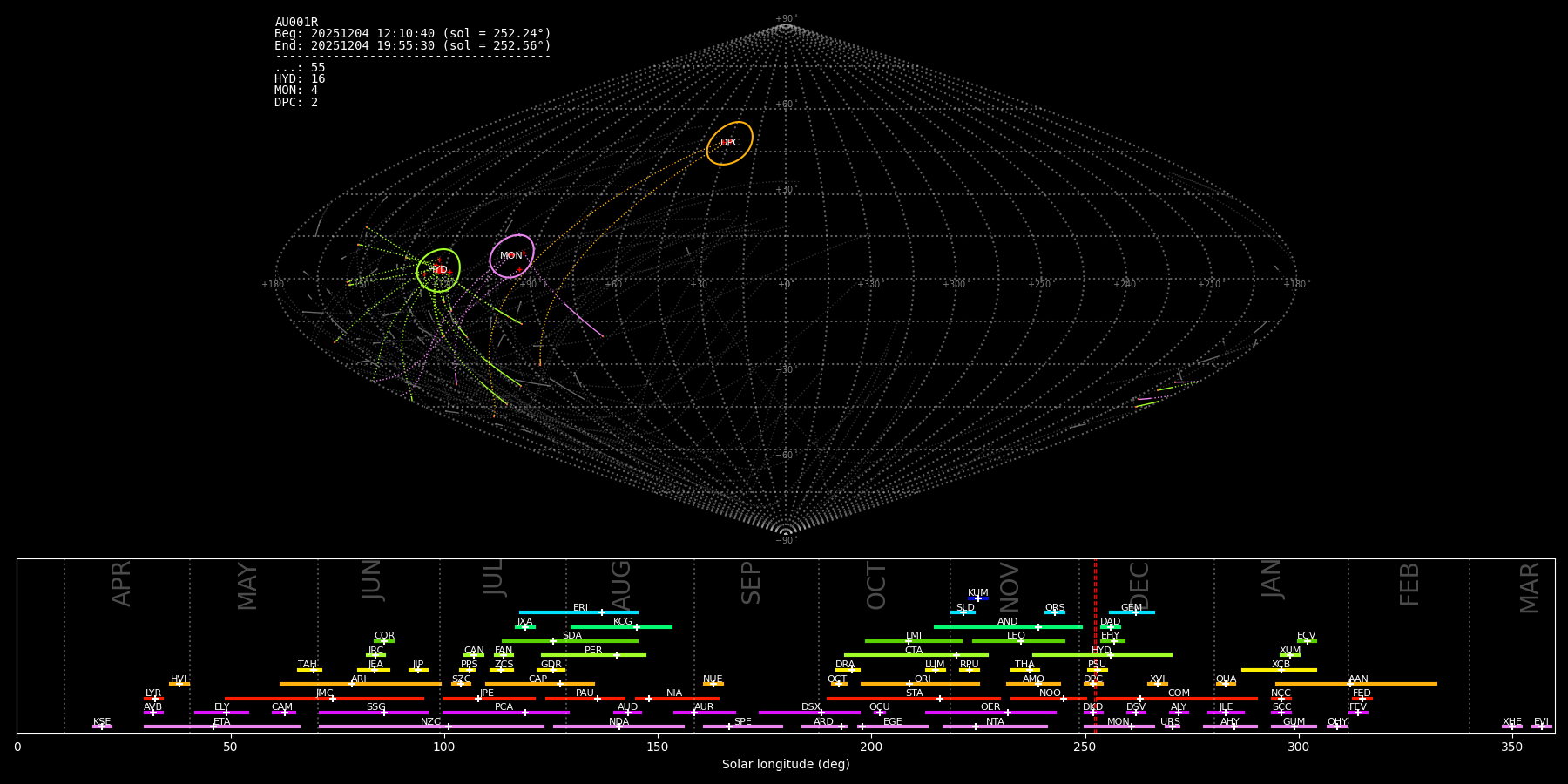Select the pink NZC shower activity bar
1568x784 pixels.
[x=431, y=727]
